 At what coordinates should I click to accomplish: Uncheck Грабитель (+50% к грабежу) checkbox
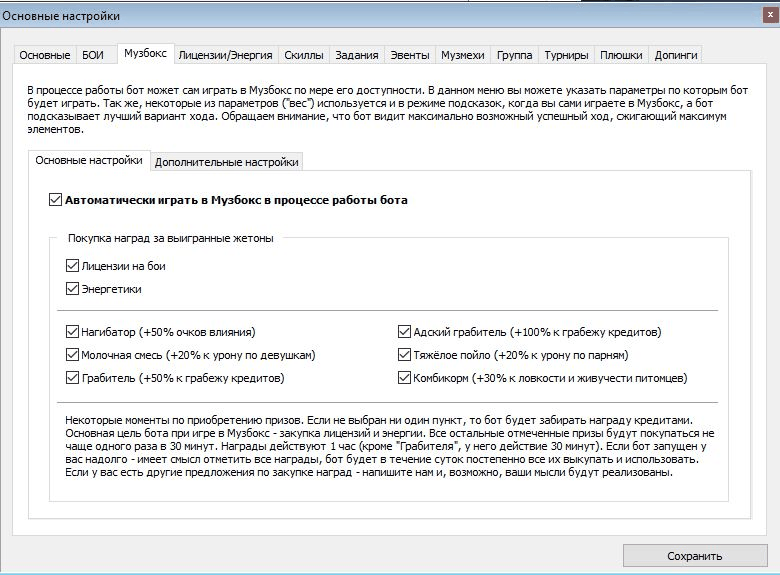tap(72, 378)
